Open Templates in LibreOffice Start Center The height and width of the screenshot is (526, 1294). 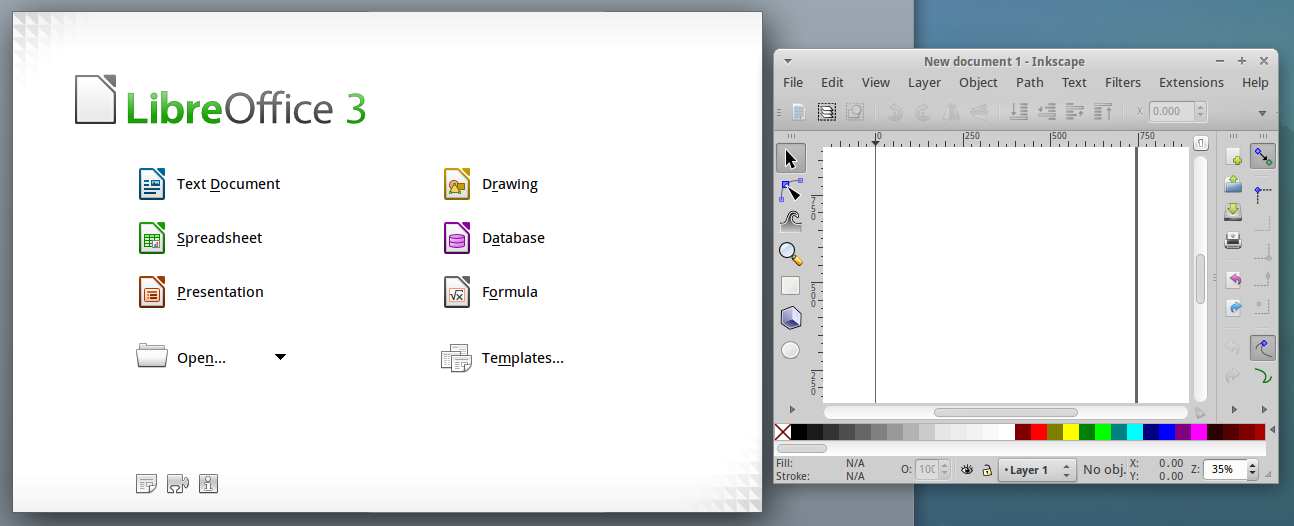pyautogui.click(x=503, y=357)
